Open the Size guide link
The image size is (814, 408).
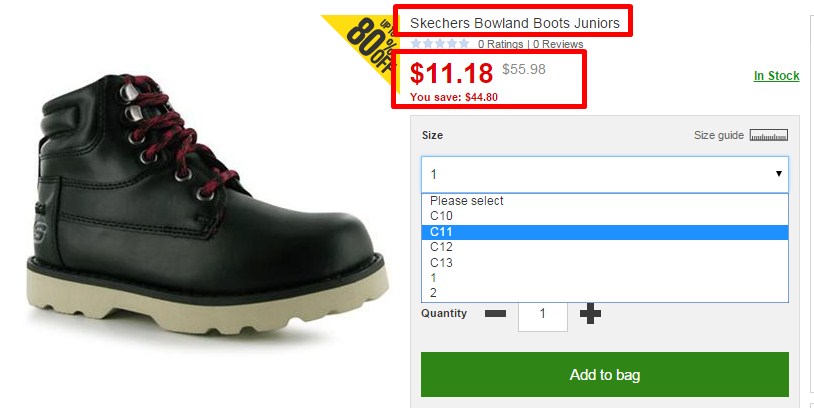pyautogui.click(x=718, y=135)
